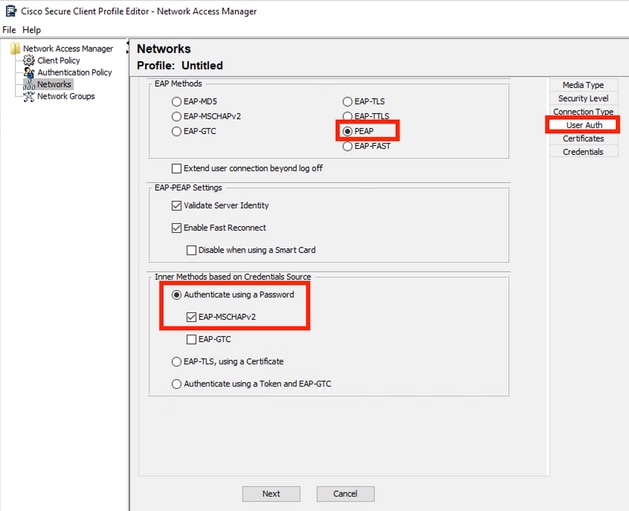
Task: Check inner method EAP-GTC checkbox
Action: coord(191,339)
